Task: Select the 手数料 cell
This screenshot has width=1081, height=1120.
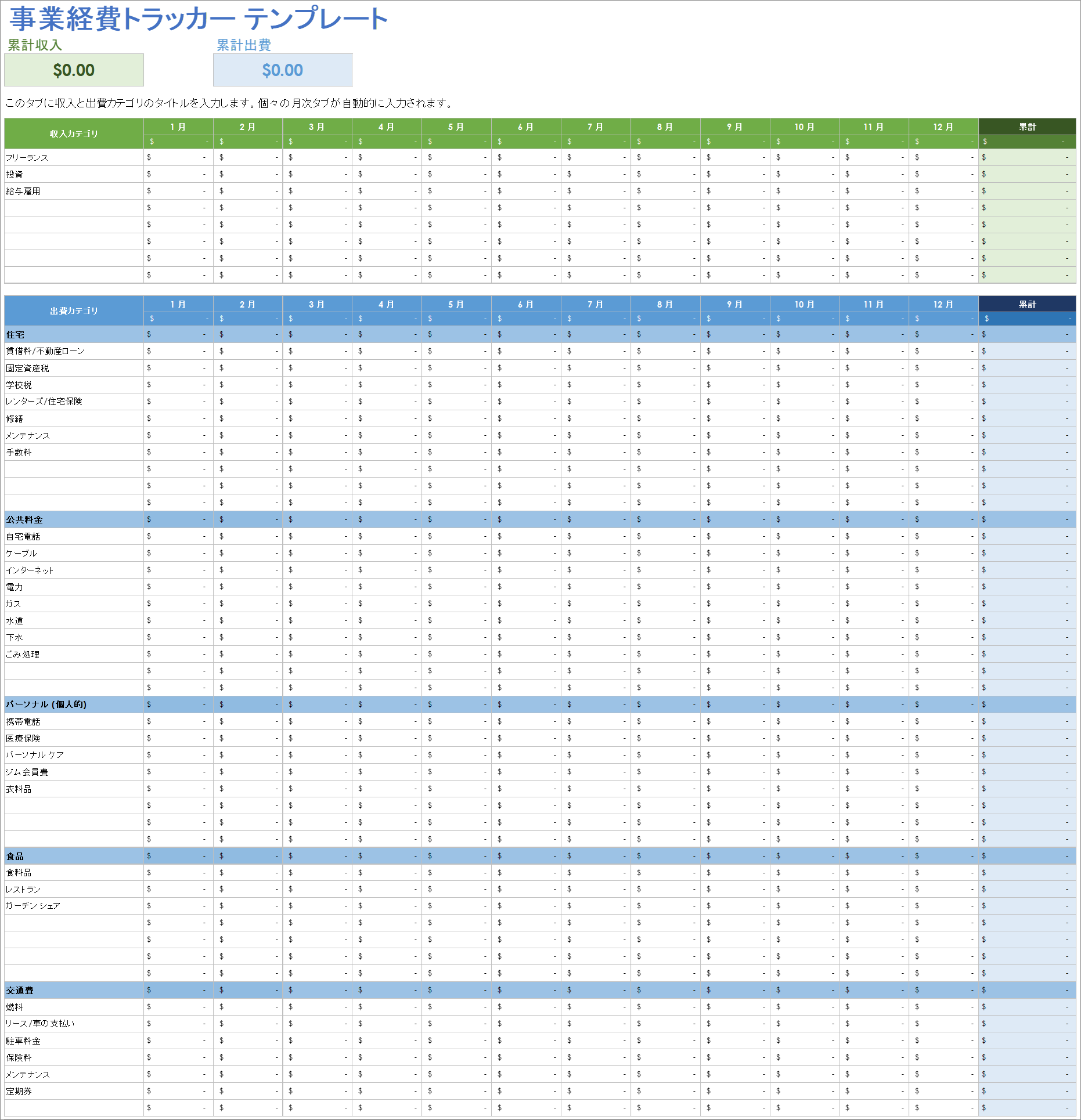Action: point(74,452)
